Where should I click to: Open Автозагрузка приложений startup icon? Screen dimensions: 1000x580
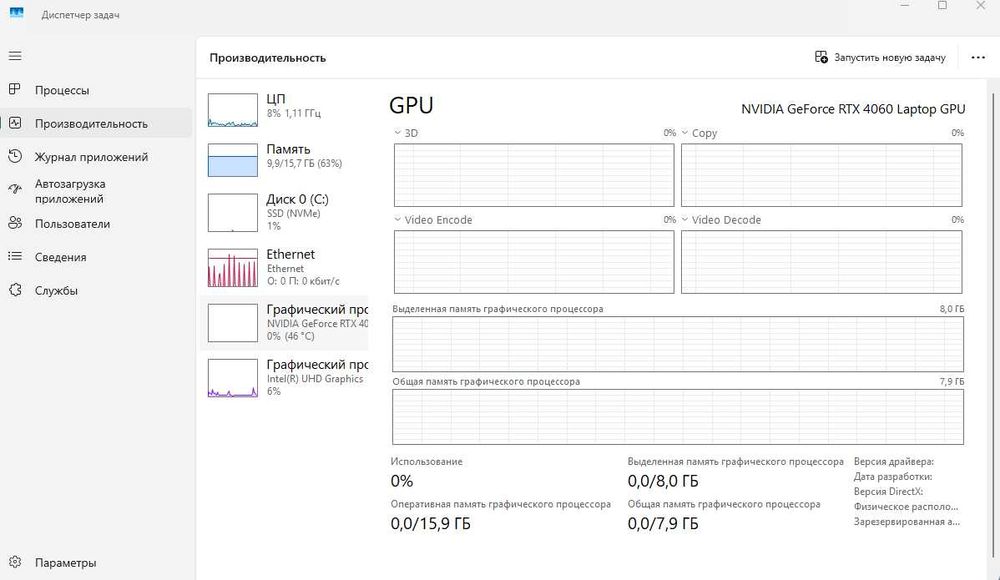pyautogui.click(x=15, y=189)
